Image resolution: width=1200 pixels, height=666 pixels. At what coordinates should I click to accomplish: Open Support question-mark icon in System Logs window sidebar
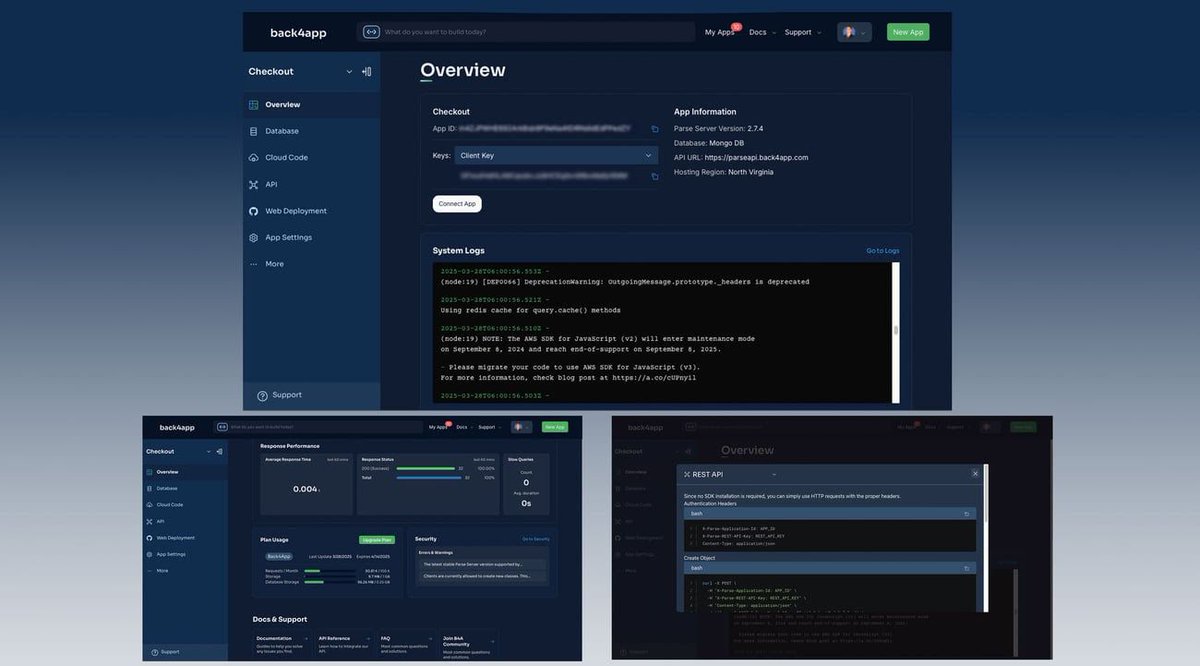(x=262, y=396)
